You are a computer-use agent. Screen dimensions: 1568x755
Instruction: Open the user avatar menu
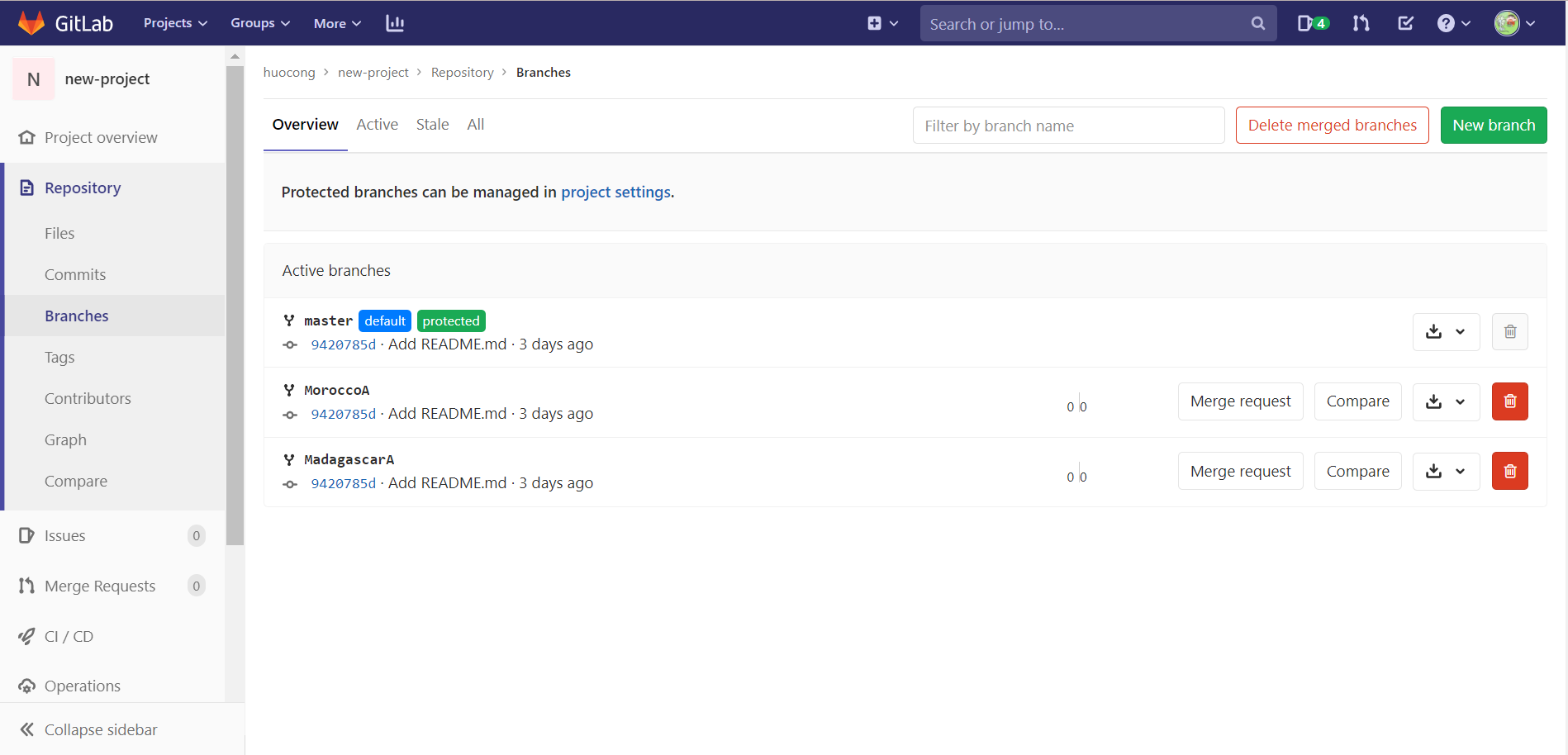click(1515, 23)
